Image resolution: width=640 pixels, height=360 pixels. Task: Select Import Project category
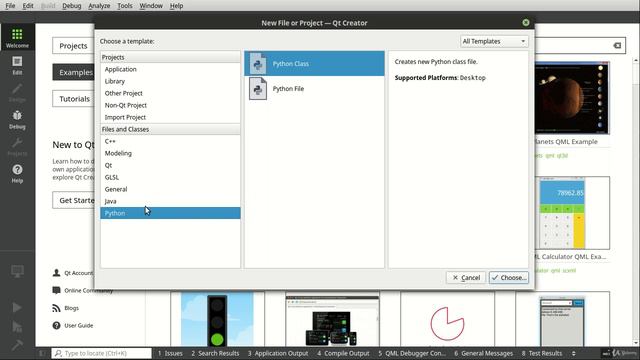tap(170, 117)
